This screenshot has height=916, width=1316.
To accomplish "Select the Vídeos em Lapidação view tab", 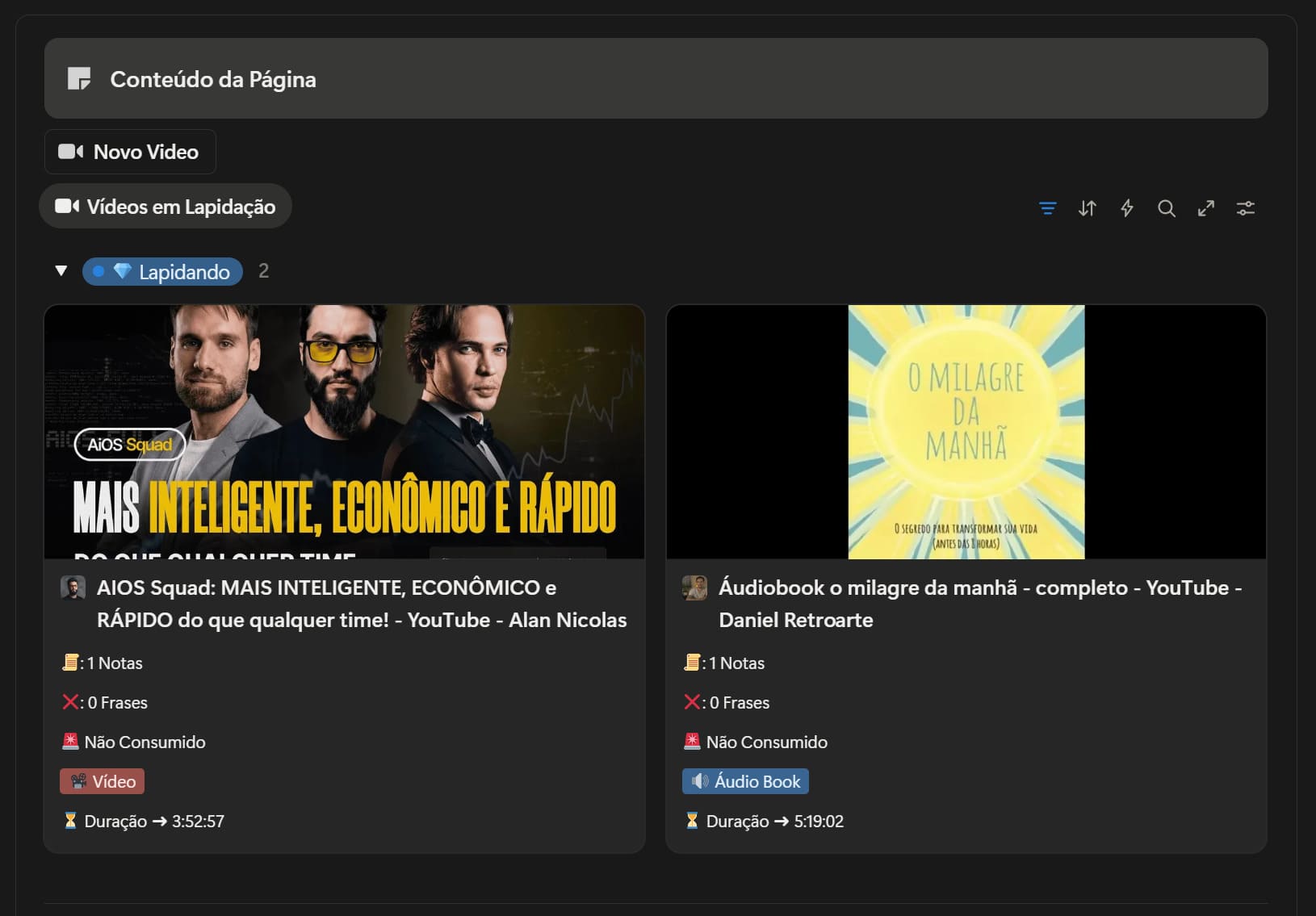I will pos(166,207).
